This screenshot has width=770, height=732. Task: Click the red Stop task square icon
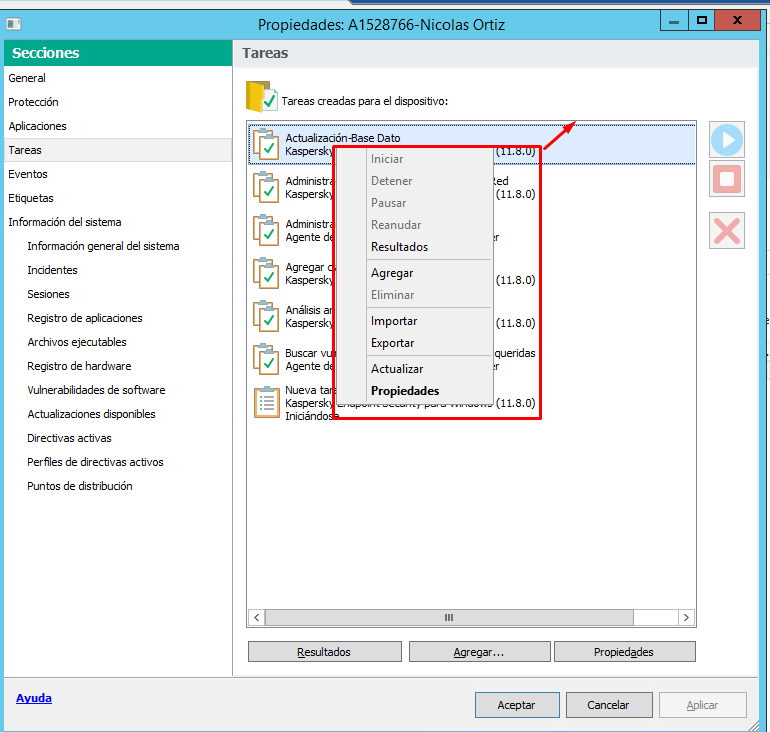click(727, 179)
